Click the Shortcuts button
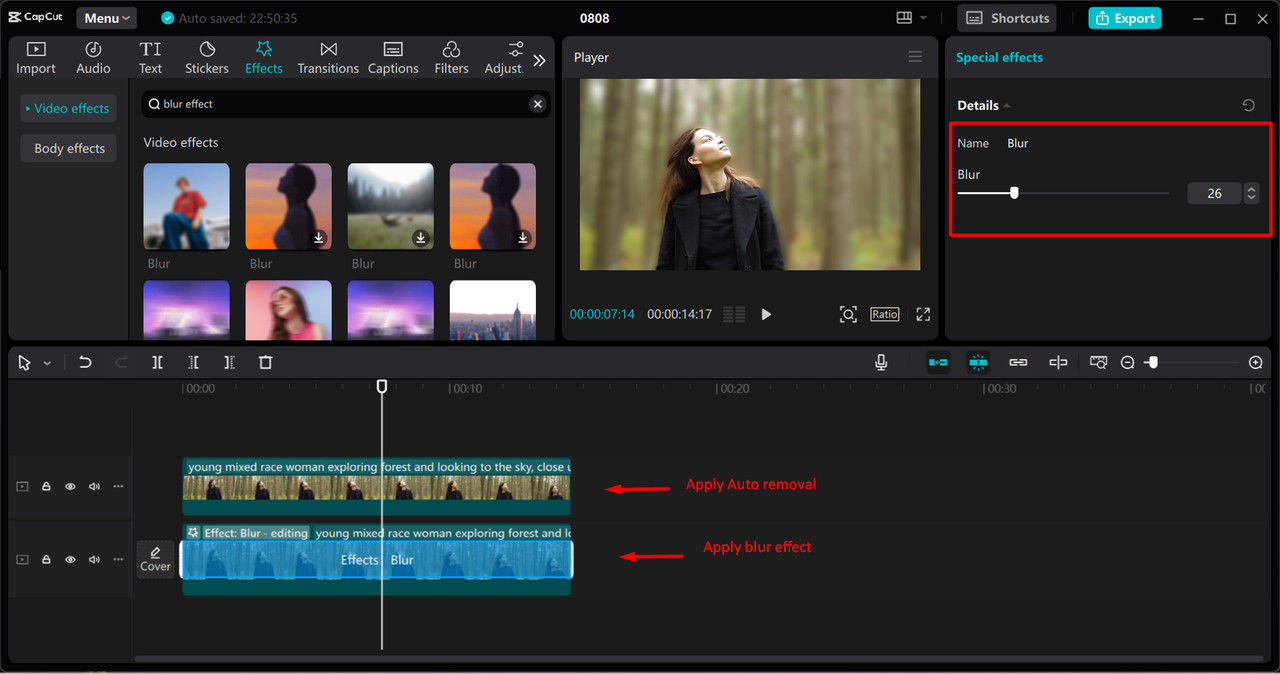 [x=1008, y=18]
